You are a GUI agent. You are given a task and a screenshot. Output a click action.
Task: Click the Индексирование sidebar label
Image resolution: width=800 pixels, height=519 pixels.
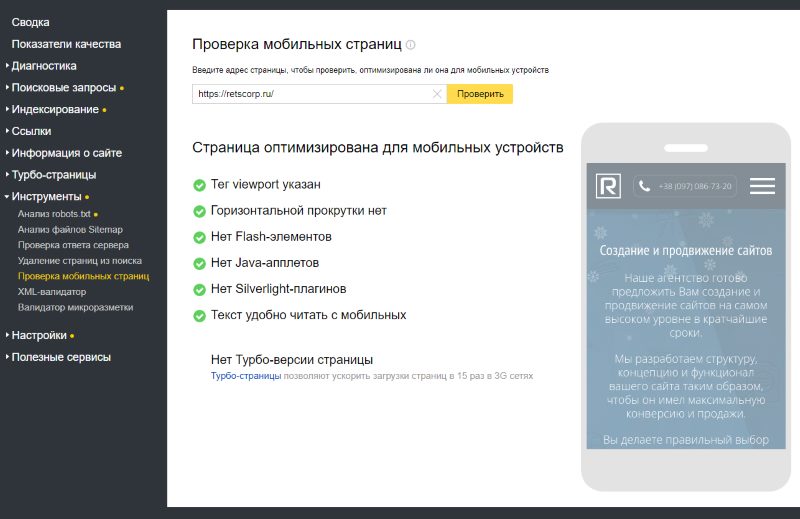[x=55, y=110]
